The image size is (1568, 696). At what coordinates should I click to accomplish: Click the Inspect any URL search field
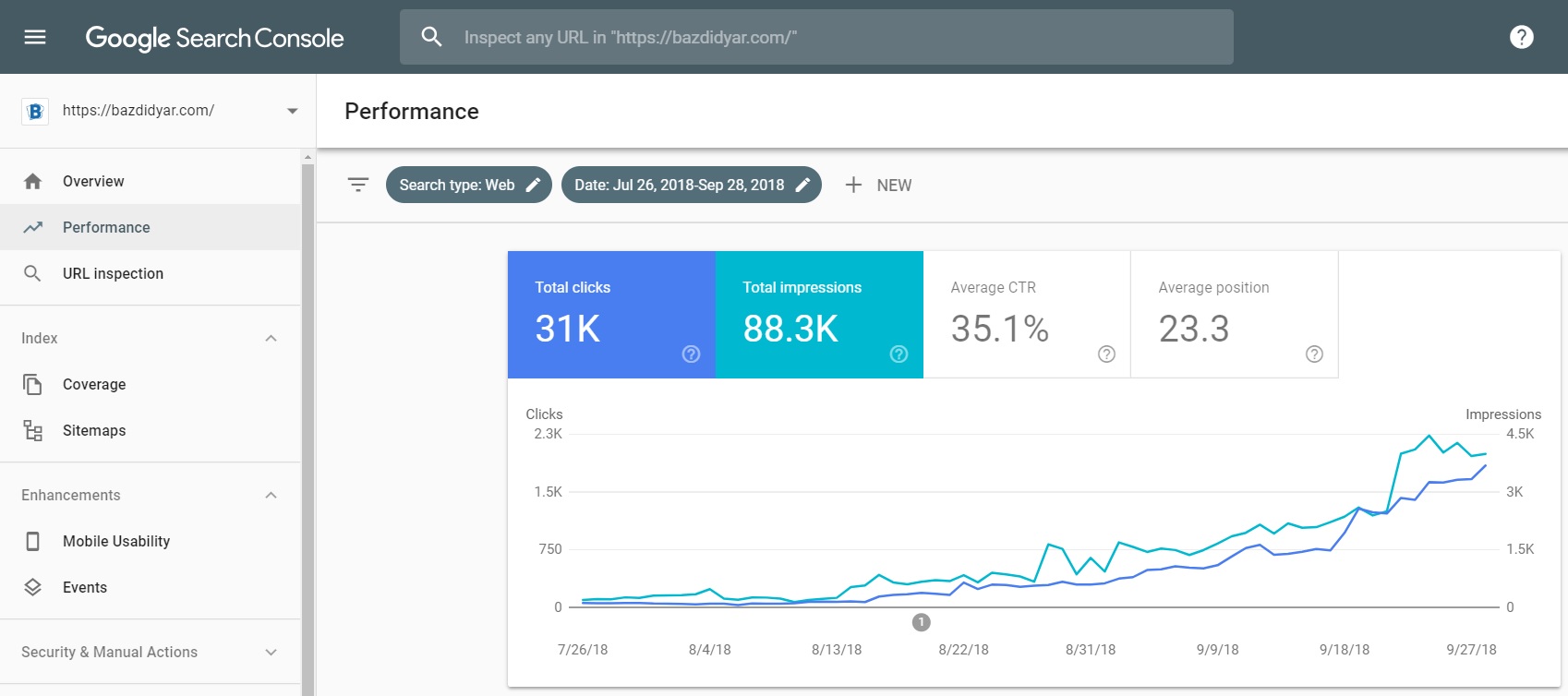816,37
